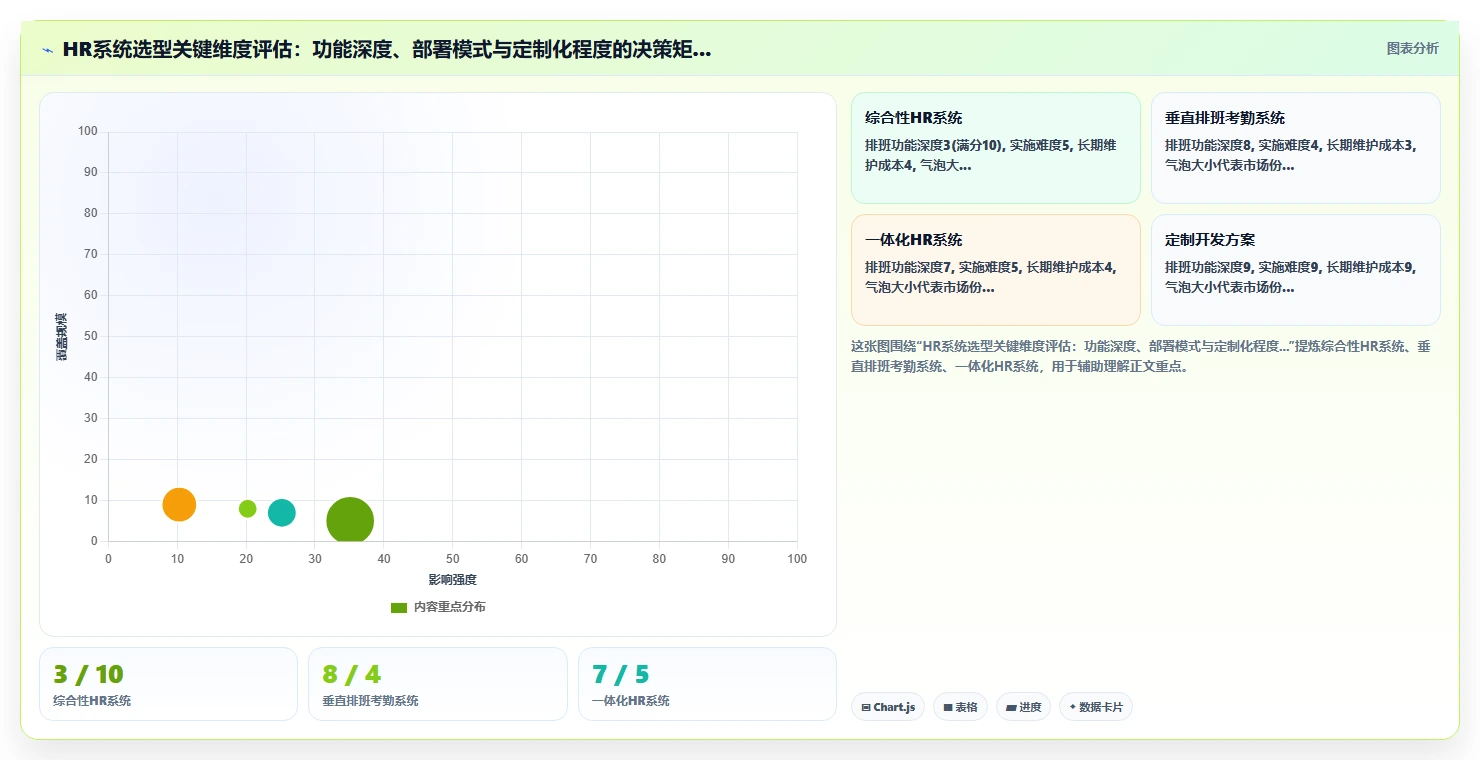Click the teal bubble in the chart
Screen dimensions: 1480x760
point(282,512)
